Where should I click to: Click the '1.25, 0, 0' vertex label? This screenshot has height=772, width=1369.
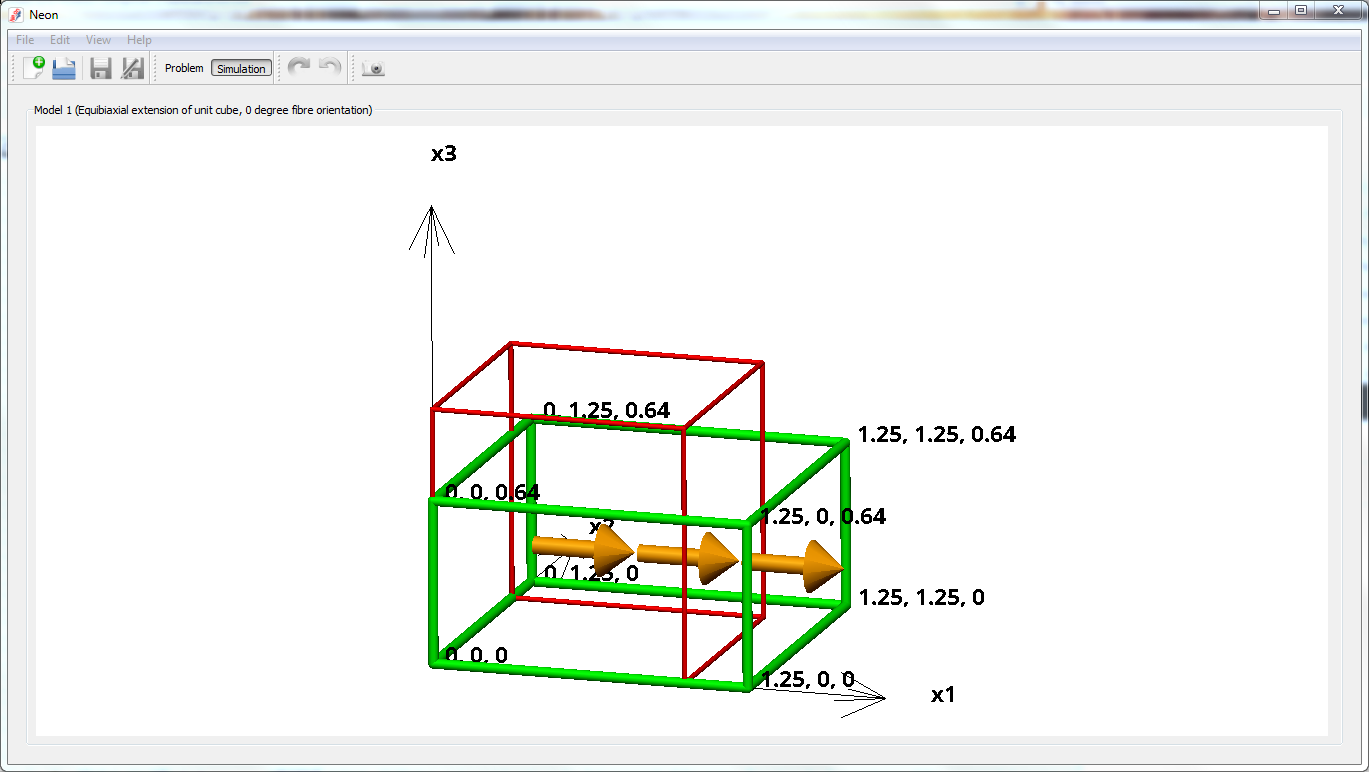click(808, 680)
